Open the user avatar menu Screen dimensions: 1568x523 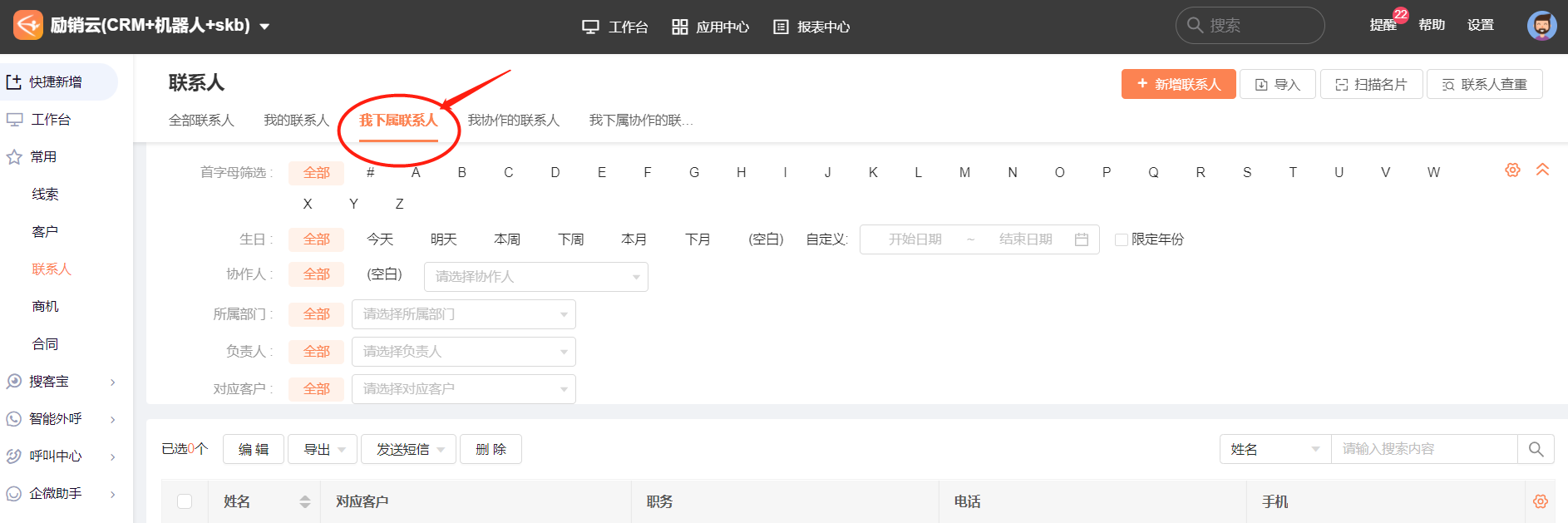[1541, 25]
